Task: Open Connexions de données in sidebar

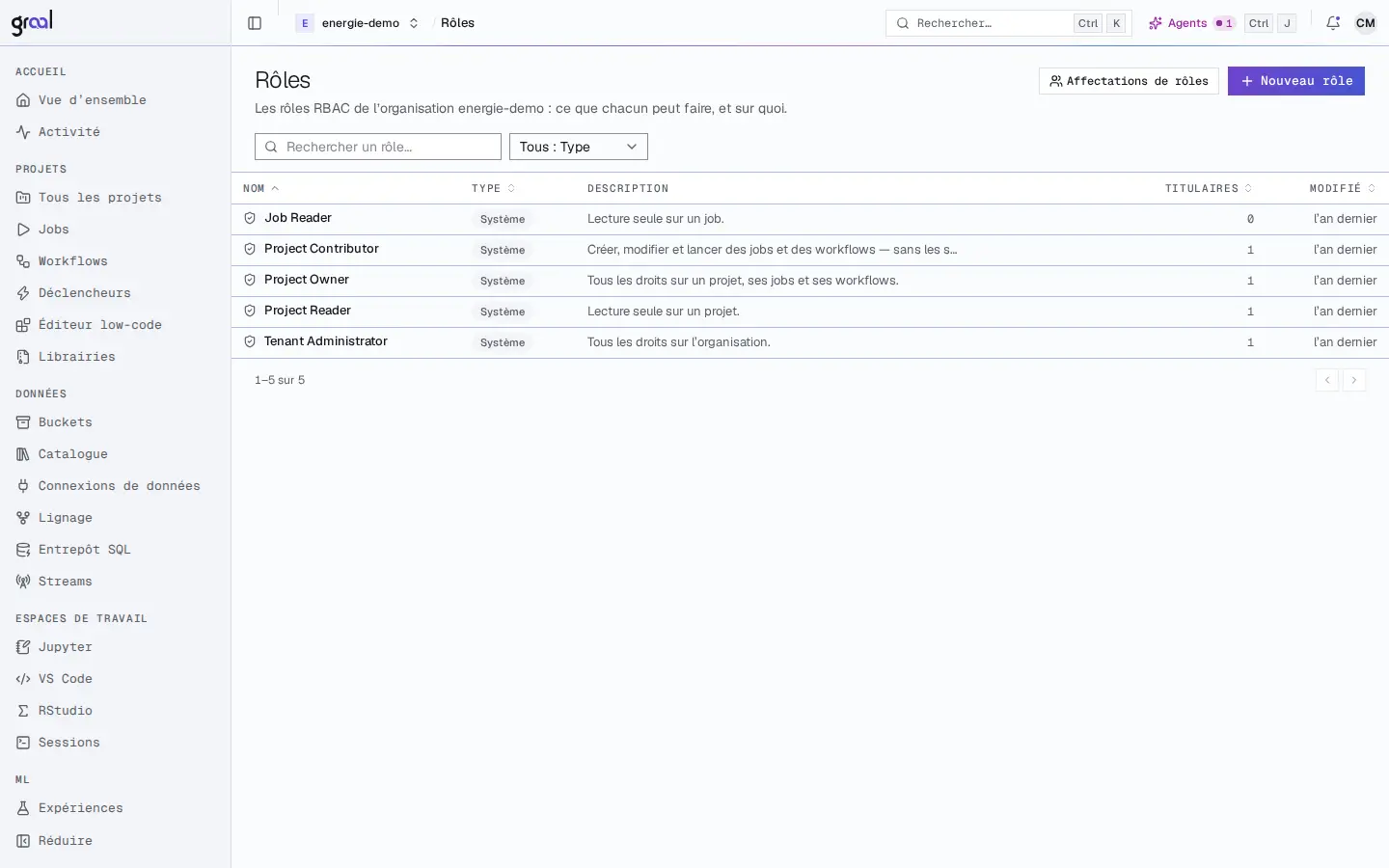Action: (116, 486)
